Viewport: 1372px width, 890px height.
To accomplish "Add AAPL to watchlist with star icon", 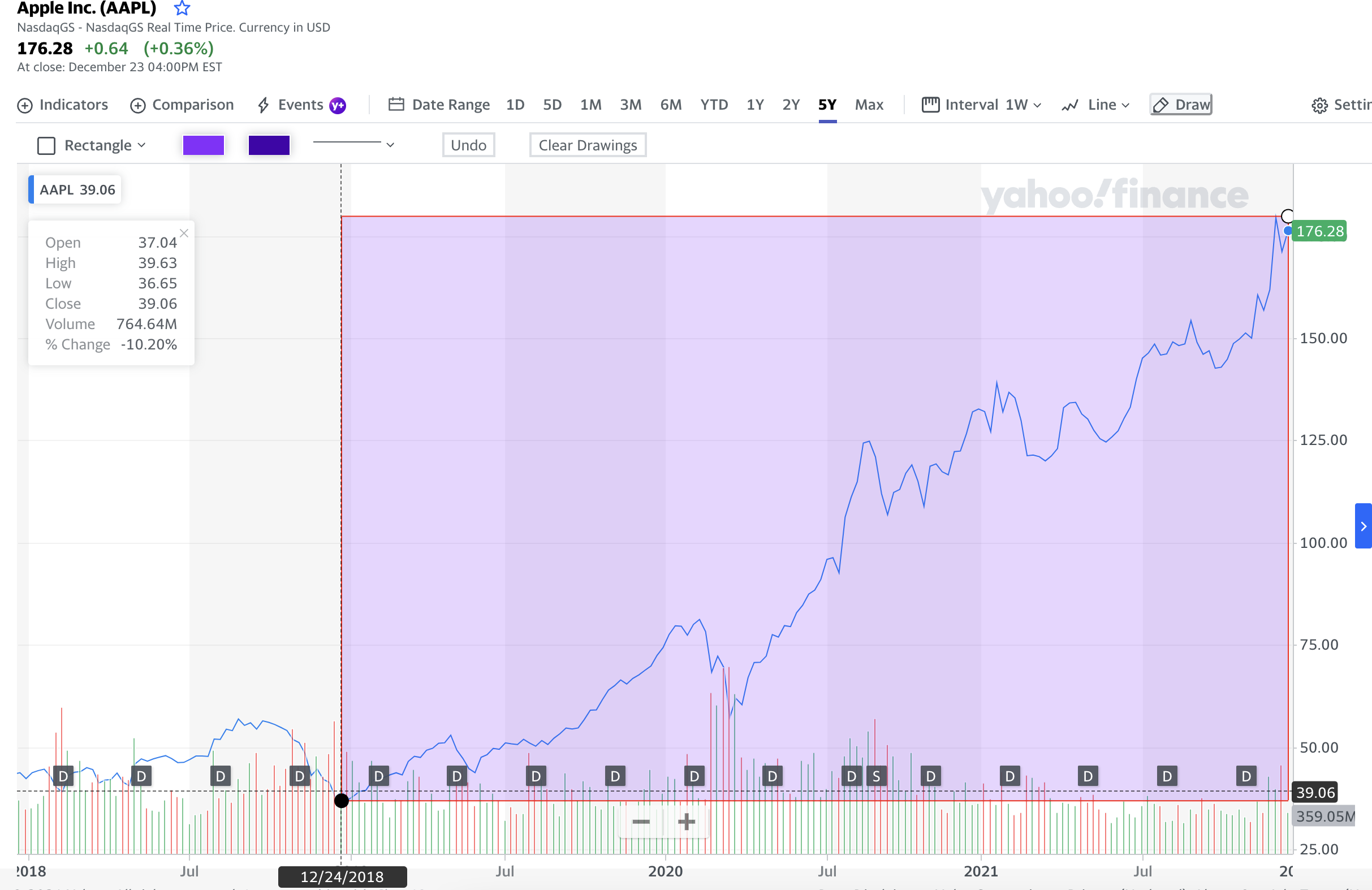I will [x=182, y=8].
